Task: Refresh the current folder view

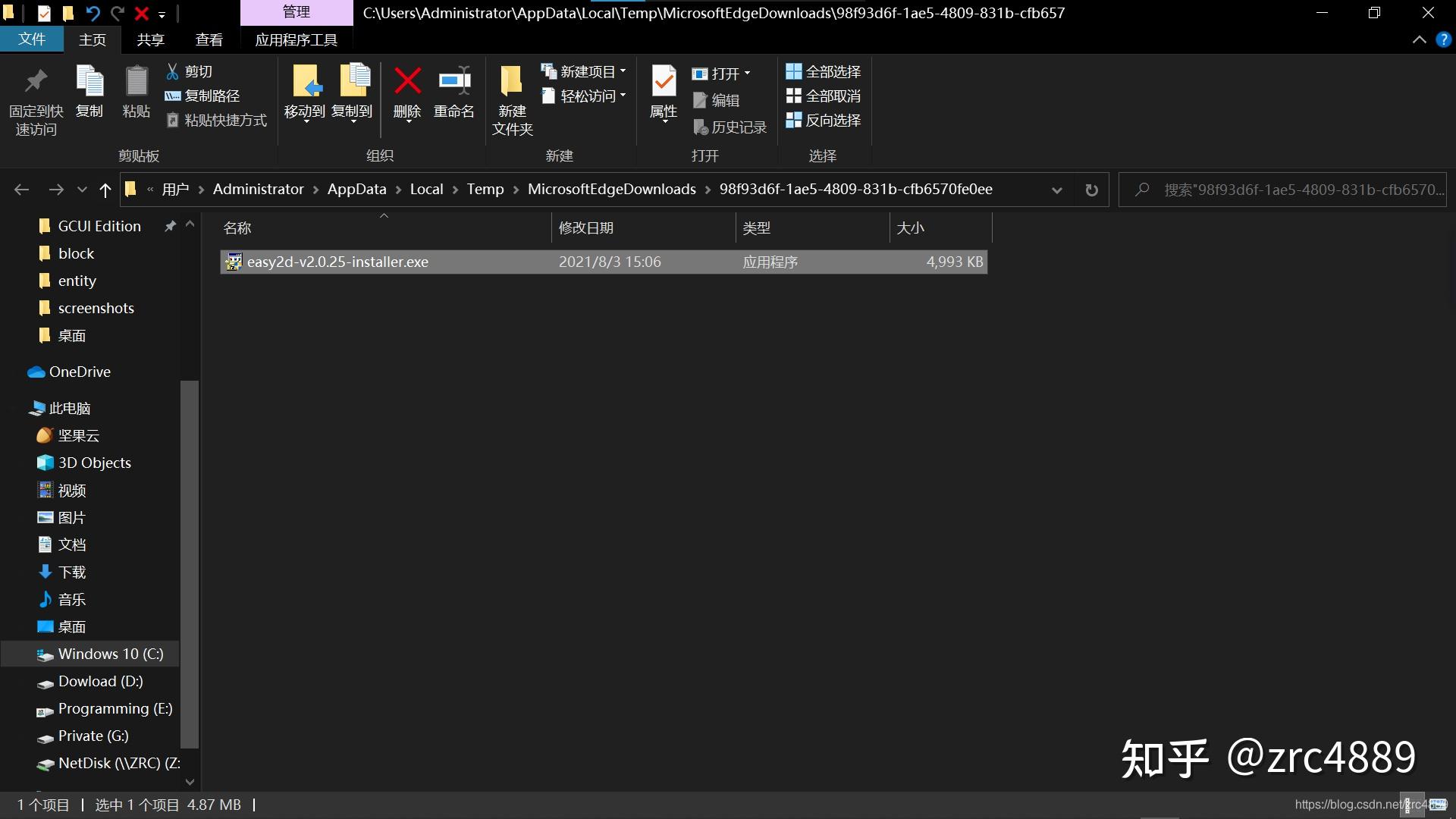Action: click(1091, 190)
